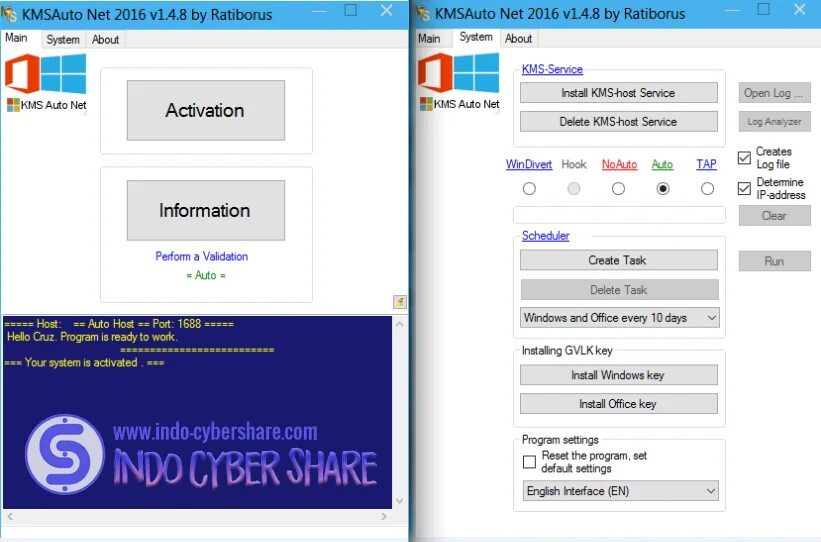Click Install KMS-host Service button
This screenshot has width=821, height=542.
tap(618, 93)
